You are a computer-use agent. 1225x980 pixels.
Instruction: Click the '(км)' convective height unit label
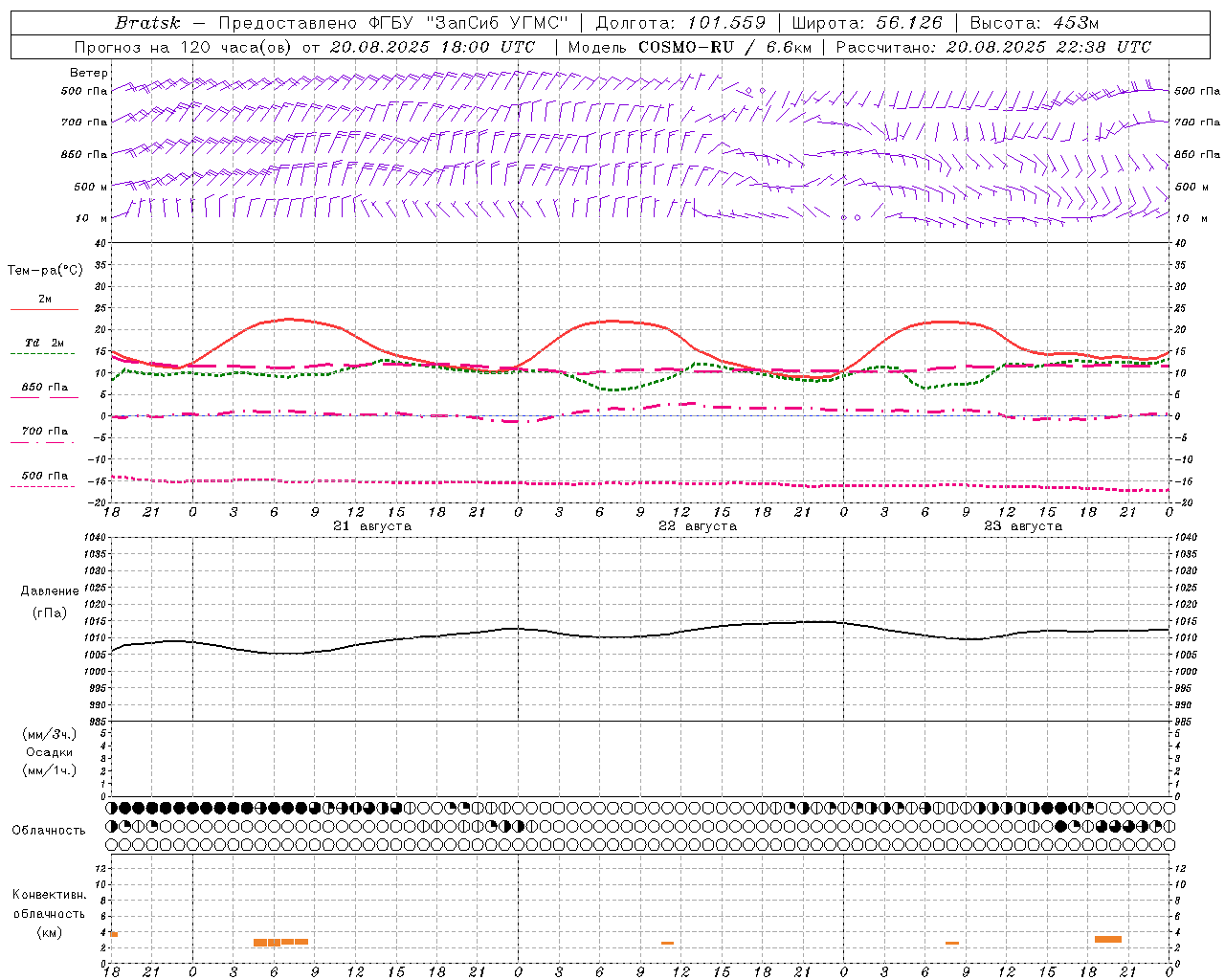point(50,932)
